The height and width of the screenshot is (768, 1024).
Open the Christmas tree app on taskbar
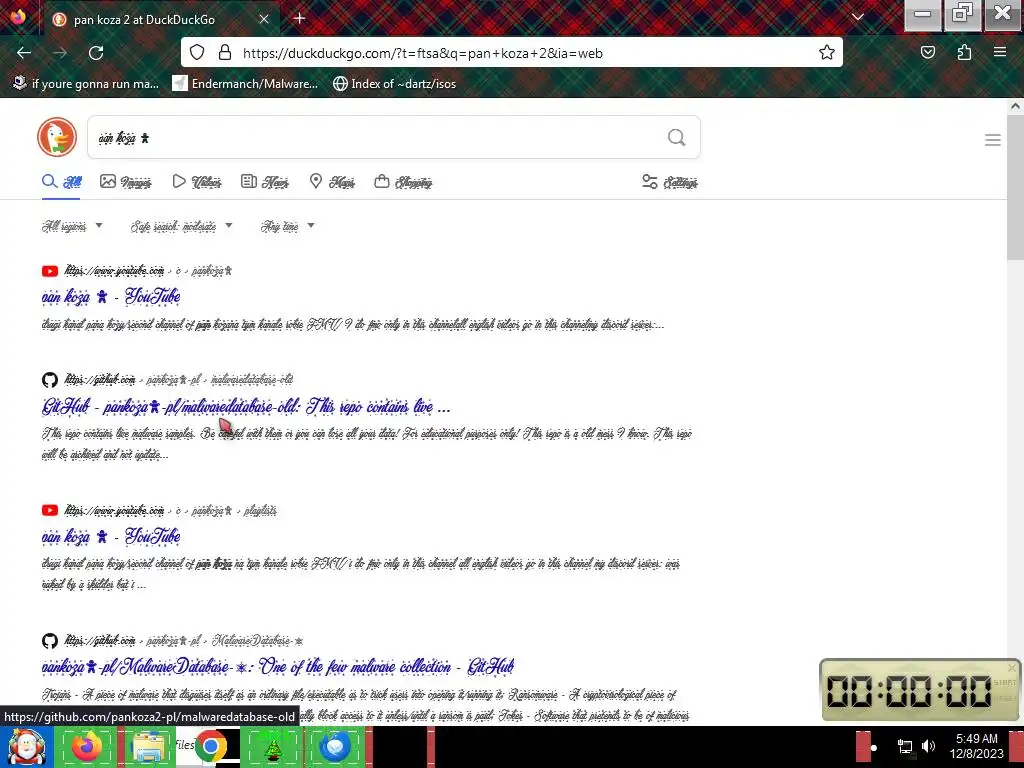(x=272, y=747)
